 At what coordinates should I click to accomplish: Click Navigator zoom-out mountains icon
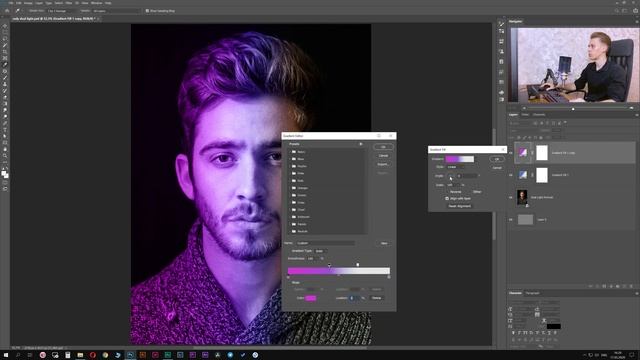tap(525, 108)
